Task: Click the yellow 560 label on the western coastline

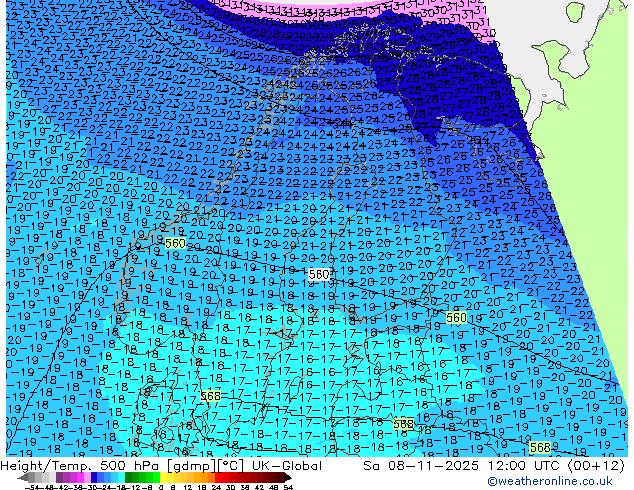Action: [x=175, y=243]
